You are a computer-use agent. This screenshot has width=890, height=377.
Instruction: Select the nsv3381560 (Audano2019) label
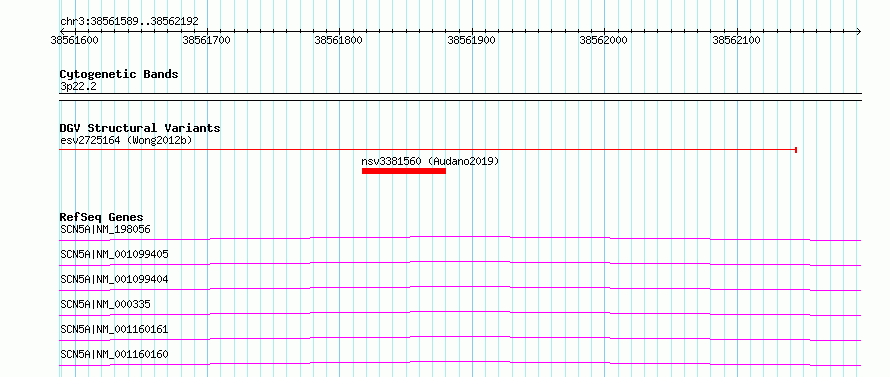[x=430, y=161]
